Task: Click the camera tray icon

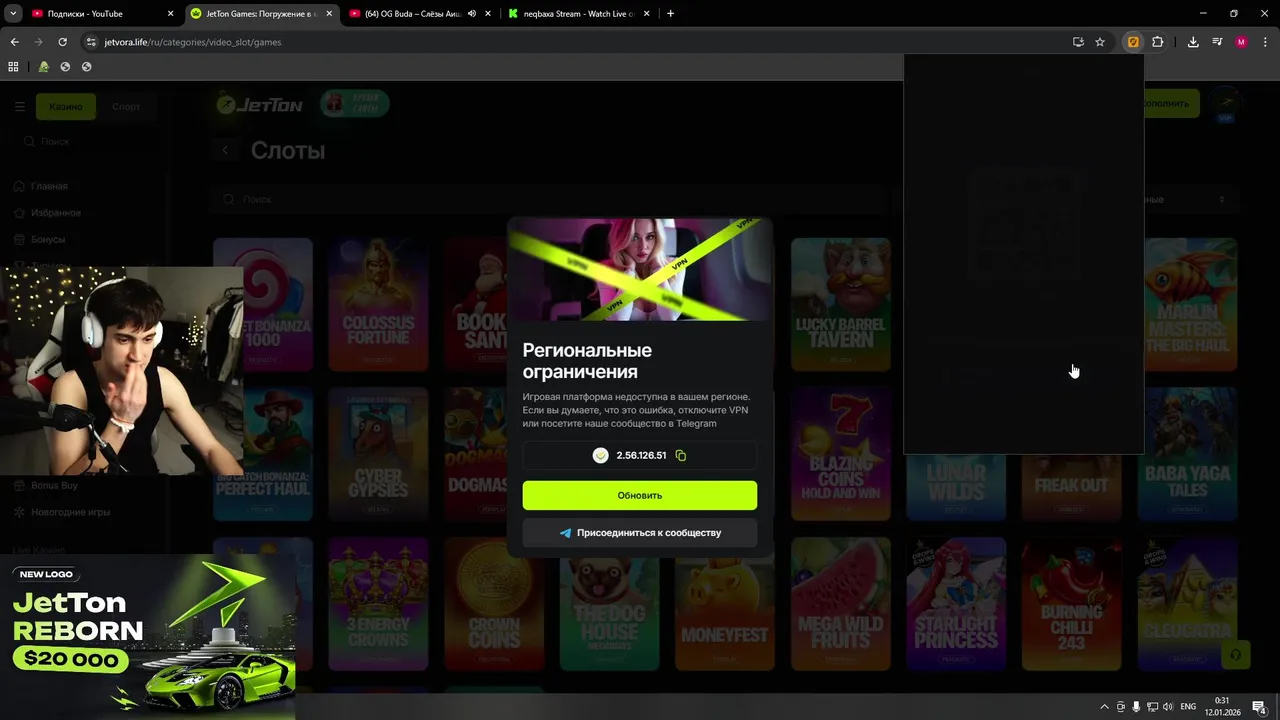Action: [x=1120, y=707]
